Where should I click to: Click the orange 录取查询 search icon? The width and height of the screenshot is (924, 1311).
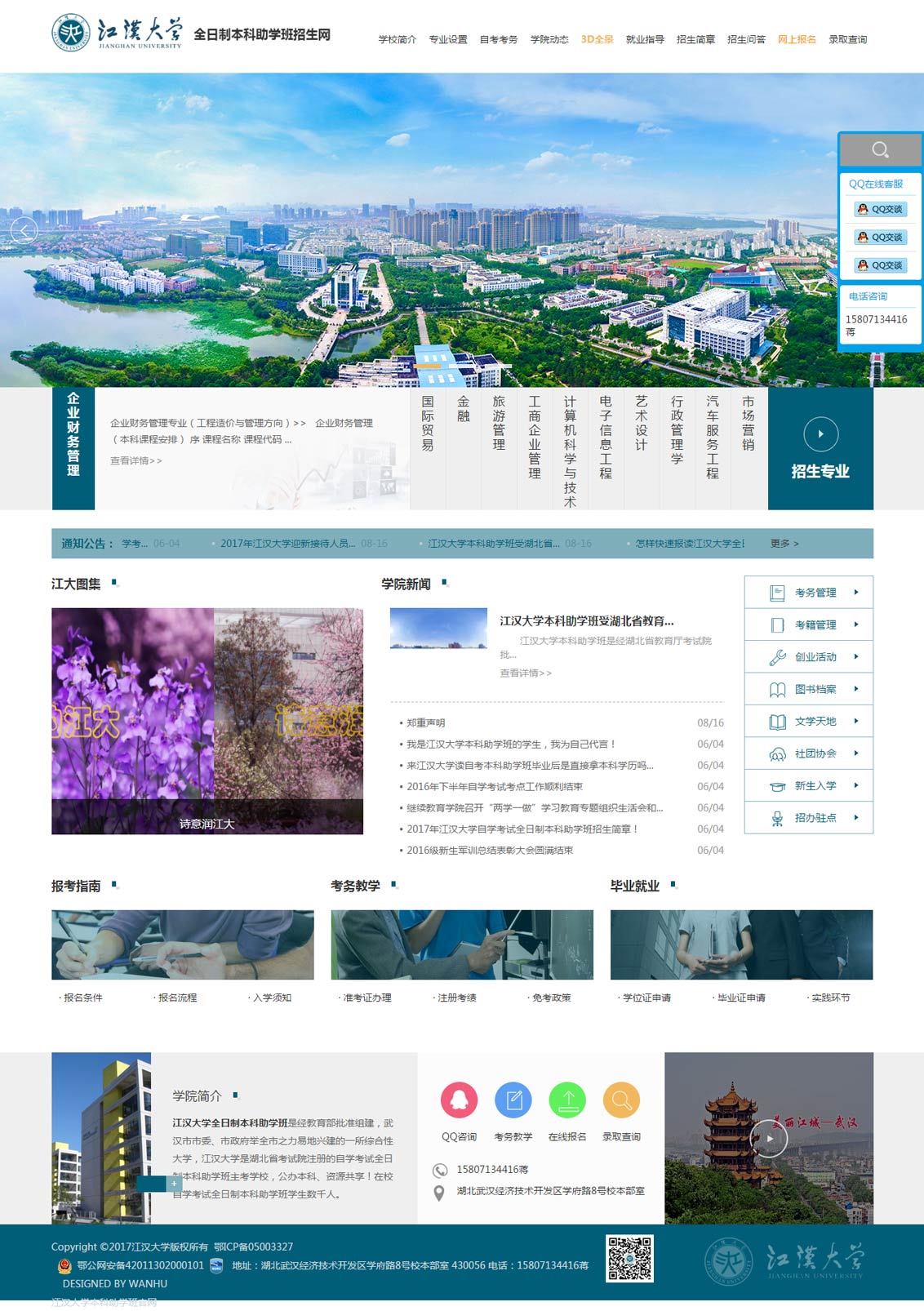tap(621, 1100)
